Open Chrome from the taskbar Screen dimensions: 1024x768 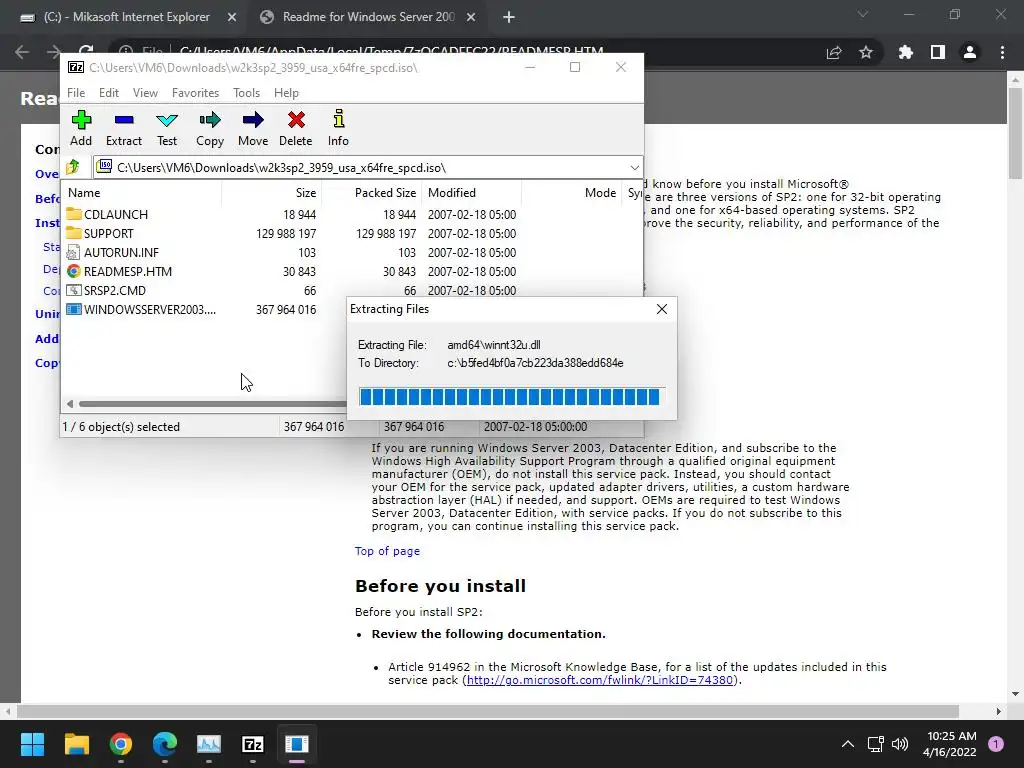(x=121, y=744)
